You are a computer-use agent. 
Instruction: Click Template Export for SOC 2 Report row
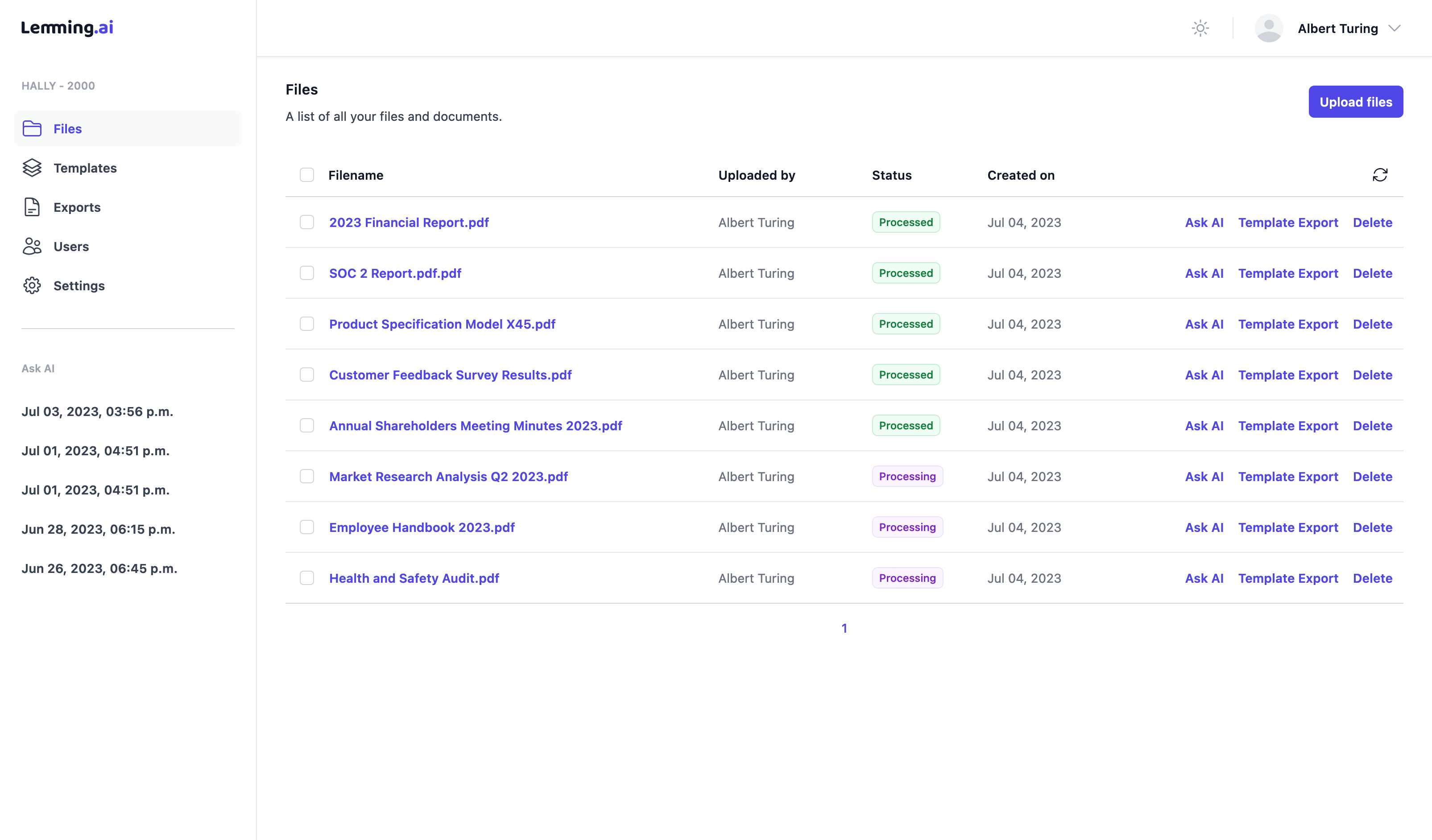[x=1288, y=273]
